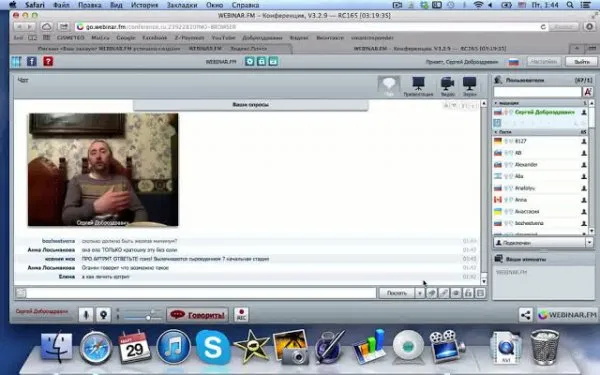Start recording with the REC button
The image size is (600, 375).
coord(241,315)
